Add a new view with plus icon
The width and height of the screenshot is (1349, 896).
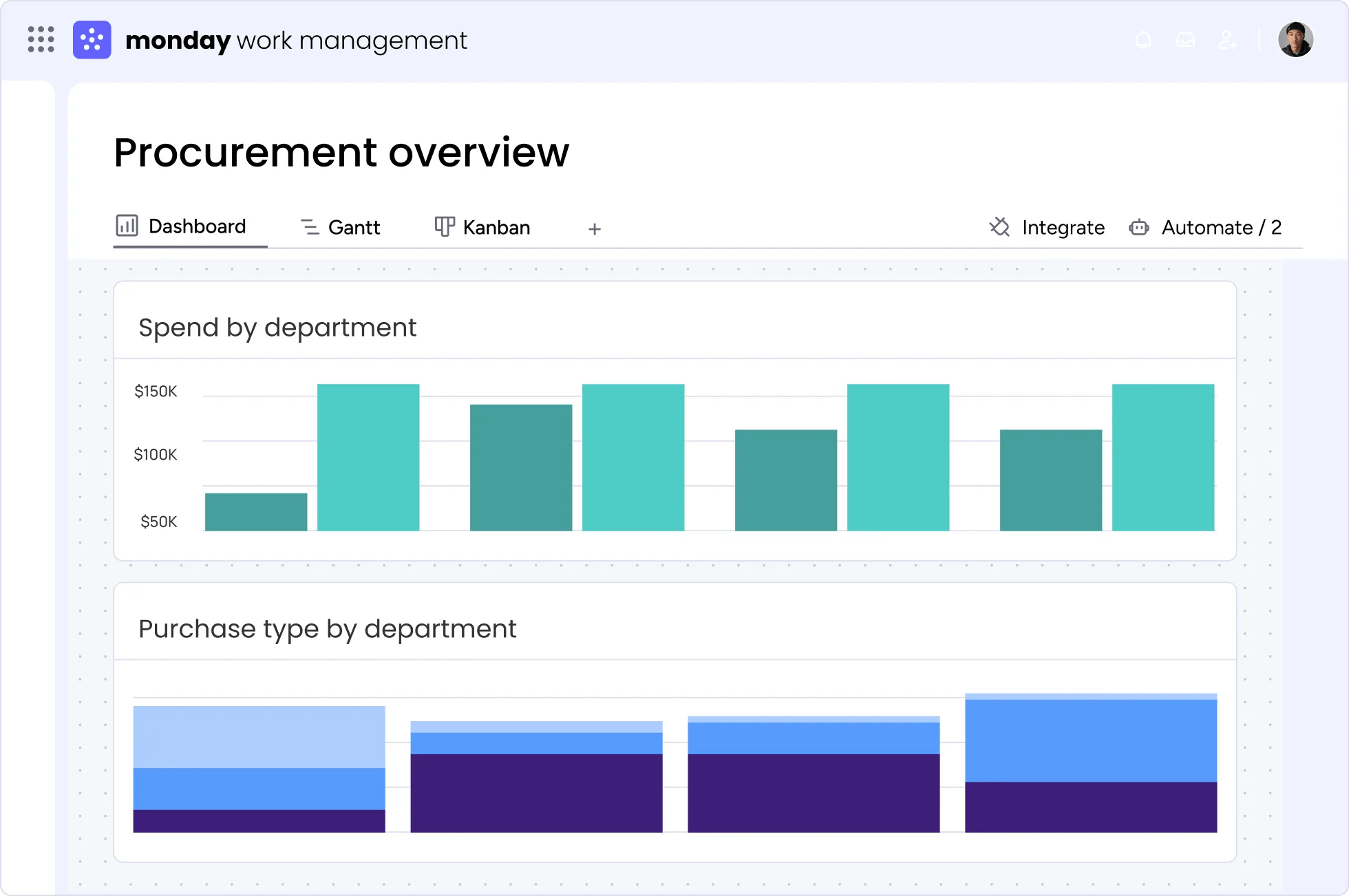[595, 228]
